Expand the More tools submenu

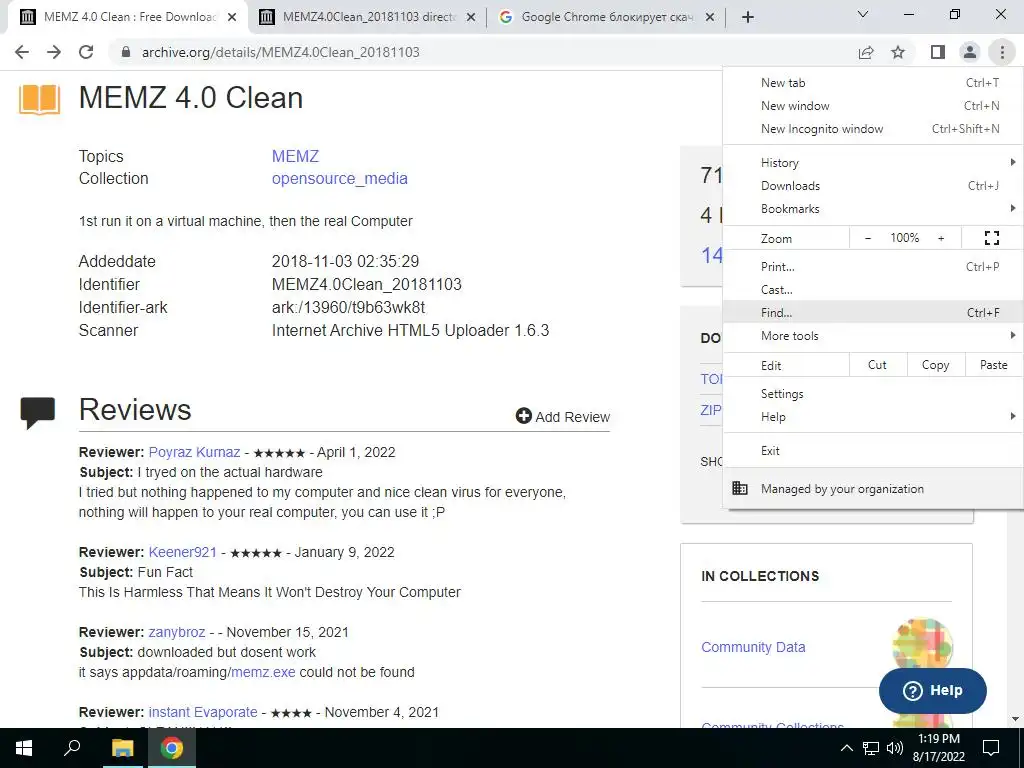tap(873, 336)
